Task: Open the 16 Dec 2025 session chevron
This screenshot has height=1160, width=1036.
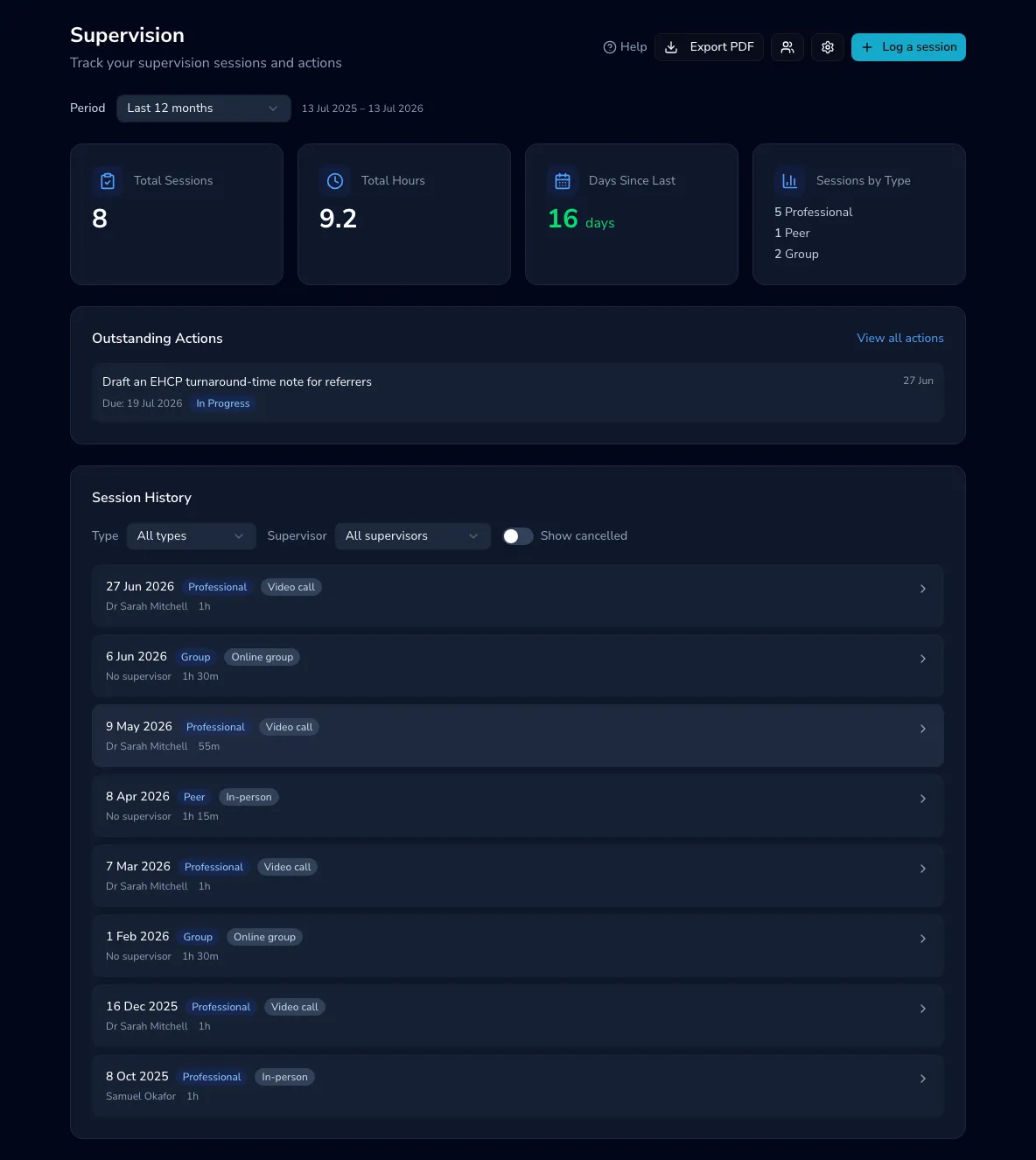Action: pos(923,1009)
